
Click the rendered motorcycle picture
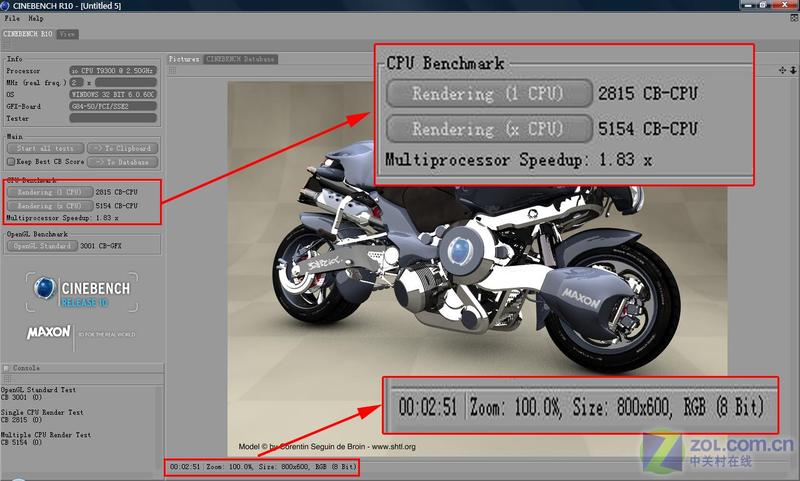click(477, 269)
